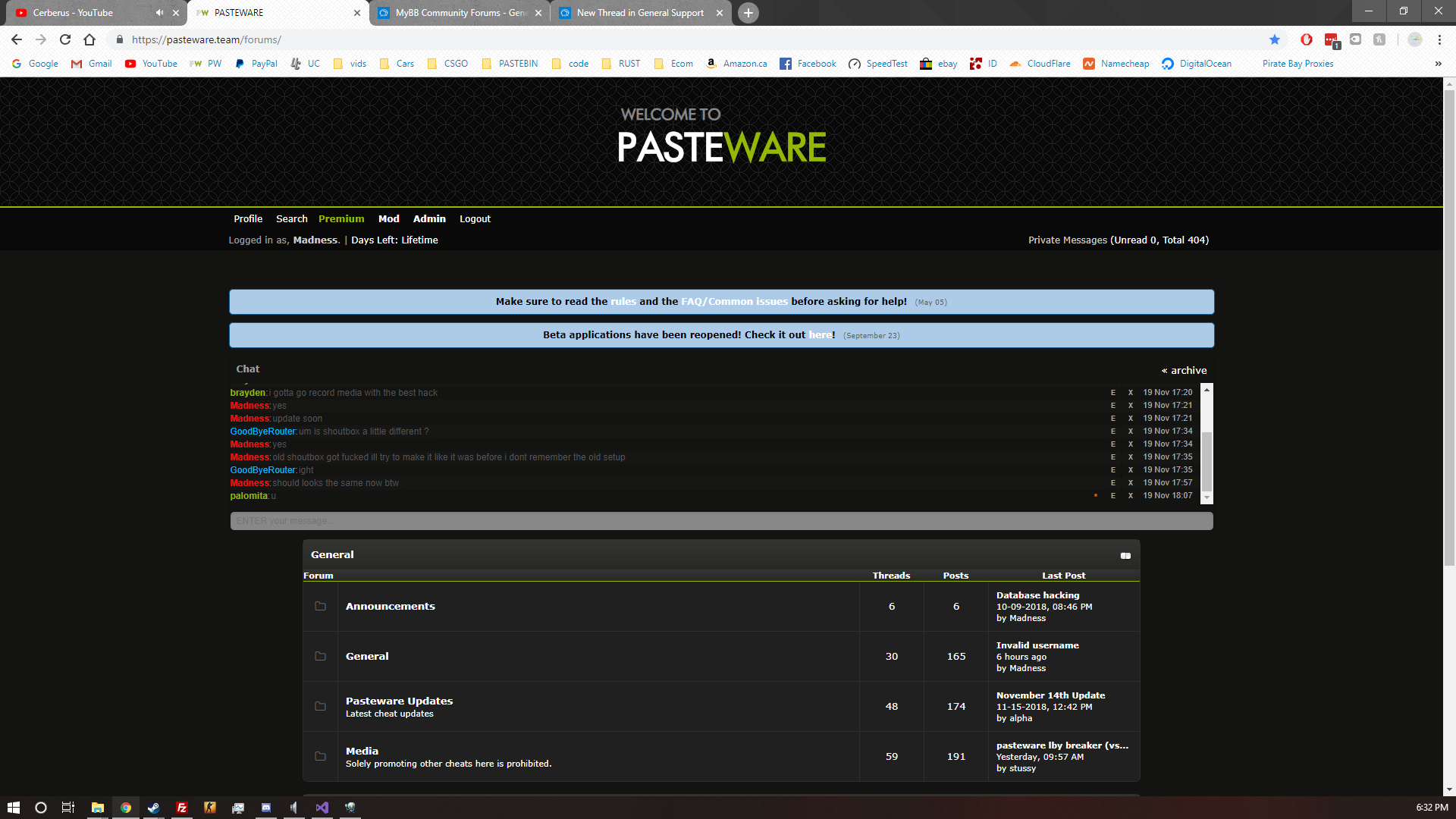Open the Facebook bookmark
The width and height of the screenshot is (1456, 819).
click(808, 64)
